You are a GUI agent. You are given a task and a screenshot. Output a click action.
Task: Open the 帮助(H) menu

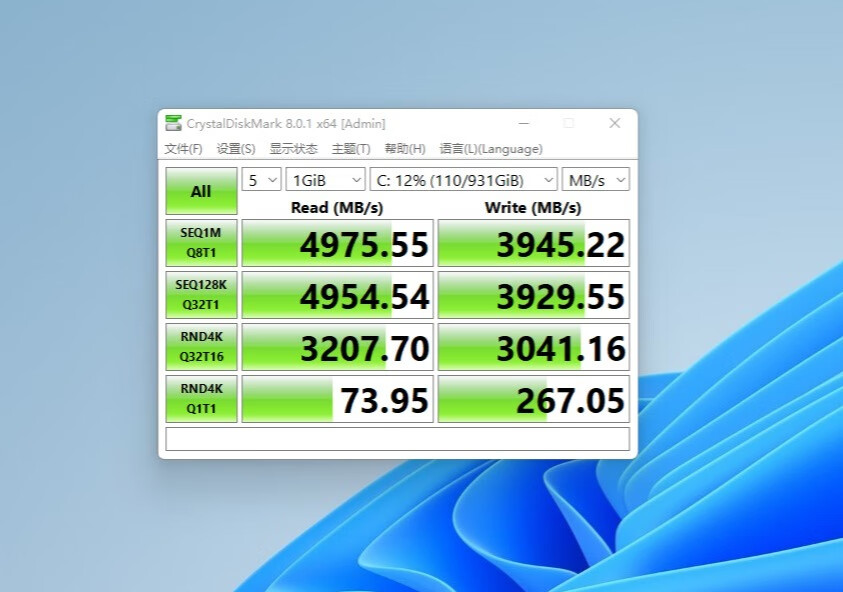(x=405, y=149)
